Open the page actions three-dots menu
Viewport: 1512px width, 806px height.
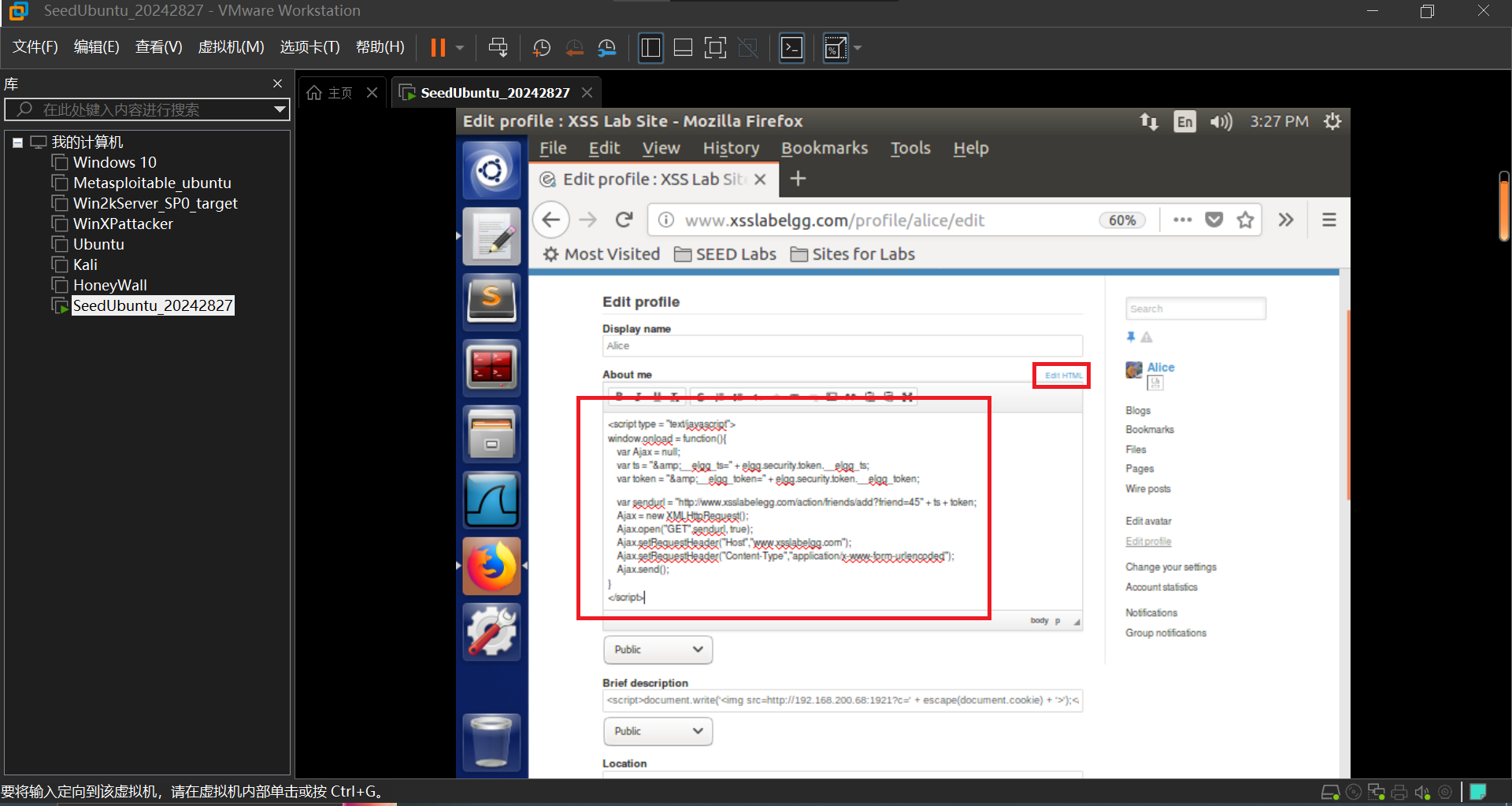(1182, 220)
